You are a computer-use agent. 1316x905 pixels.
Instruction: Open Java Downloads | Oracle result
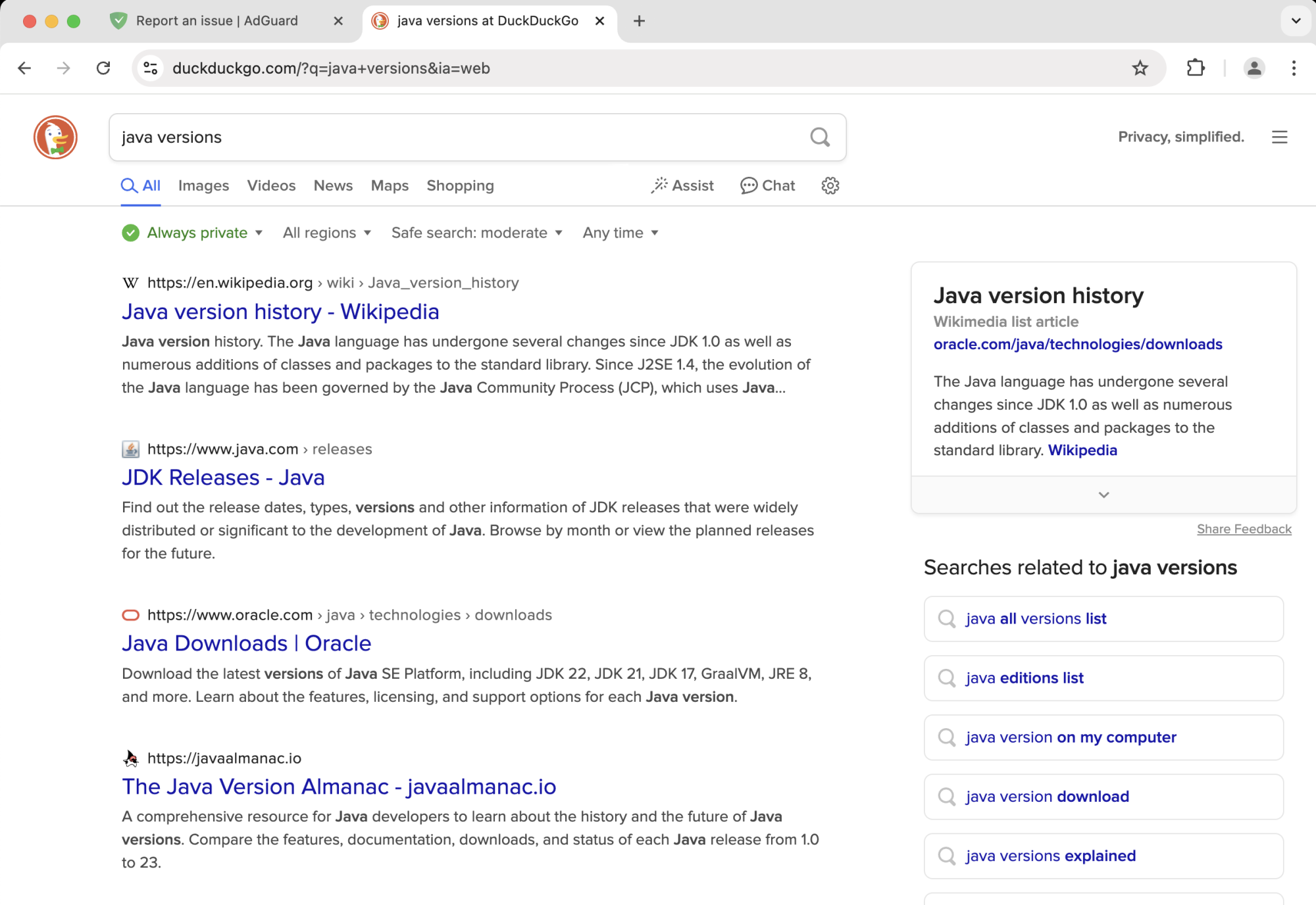[246, 643]
